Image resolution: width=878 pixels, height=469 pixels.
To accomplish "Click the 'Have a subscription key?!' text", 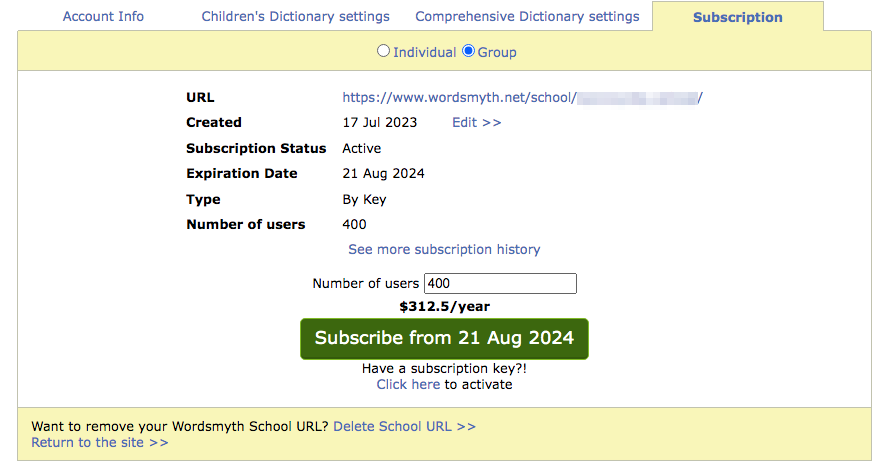I will click(444, 369).
